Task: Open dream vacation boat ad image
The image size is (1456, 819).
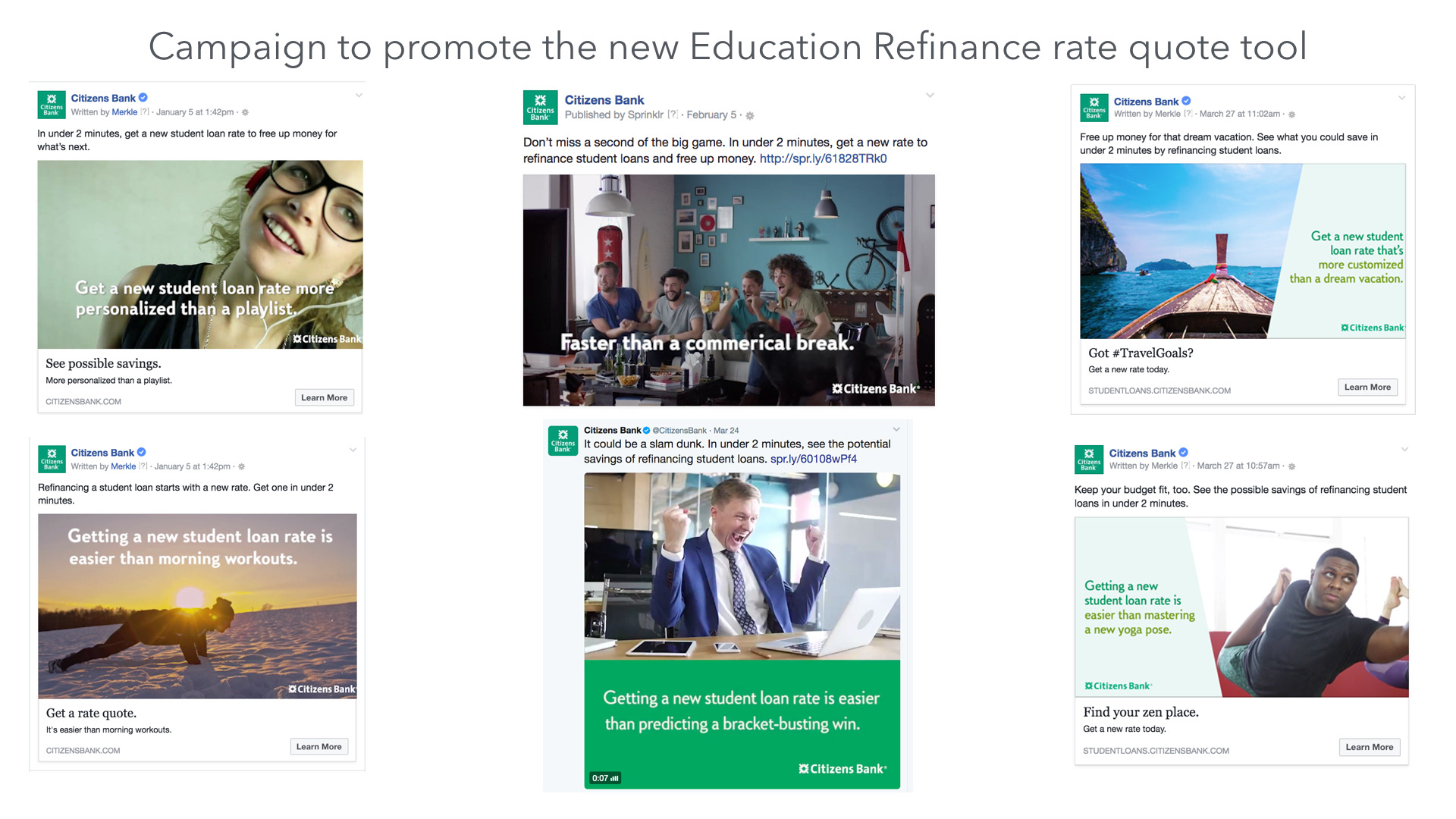Action: pyautogui.click(x=1242, y=251)
